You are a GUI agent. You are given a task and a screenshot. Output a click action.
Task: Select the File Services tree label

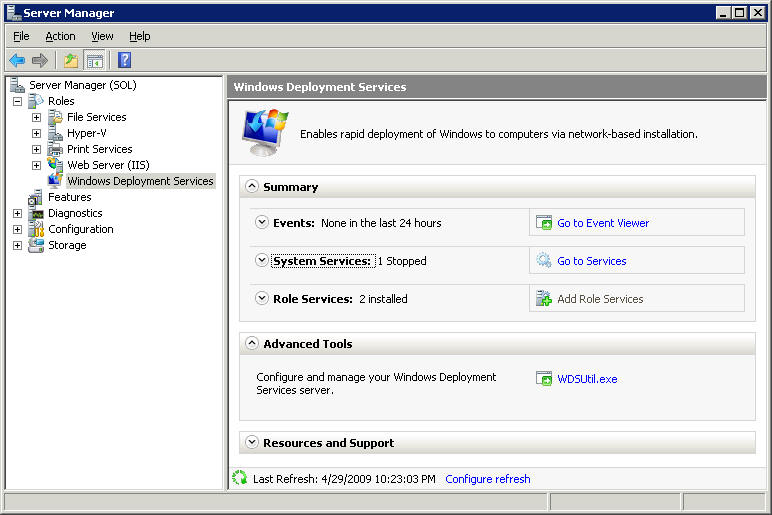96,117
